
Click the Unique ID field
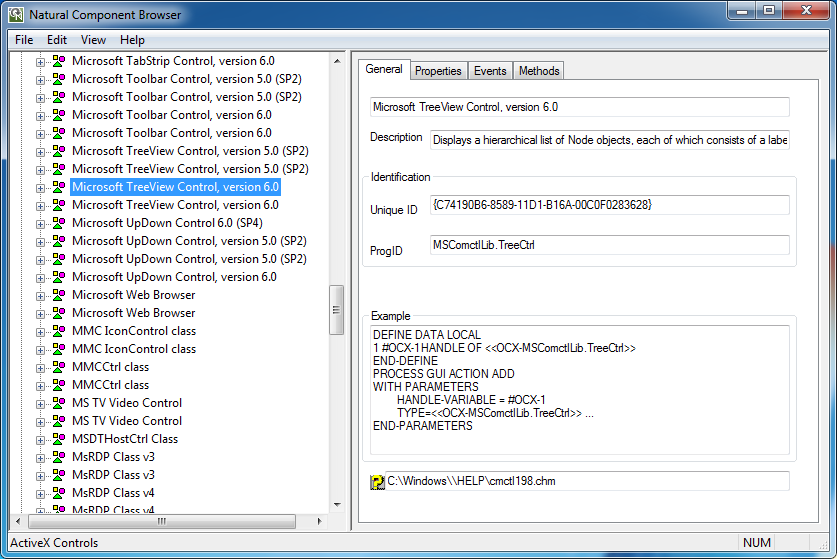coord(609,205)
